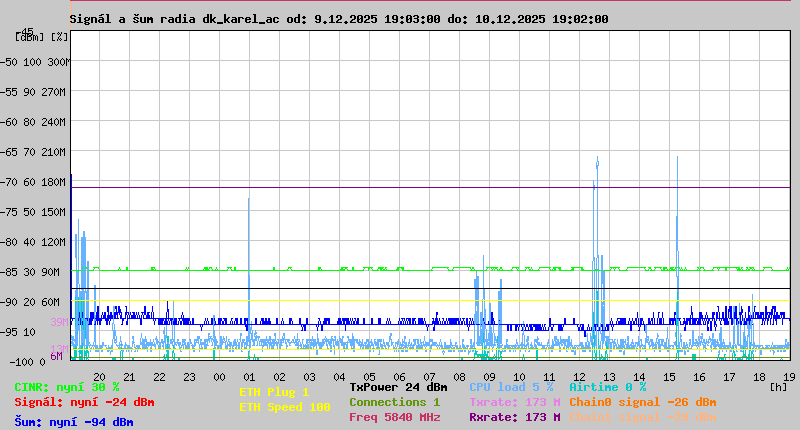Click the 'TxPower 24 dBm' legend text
The height and width of the screenshot is (430, 800).
click(x=398, y=388)
